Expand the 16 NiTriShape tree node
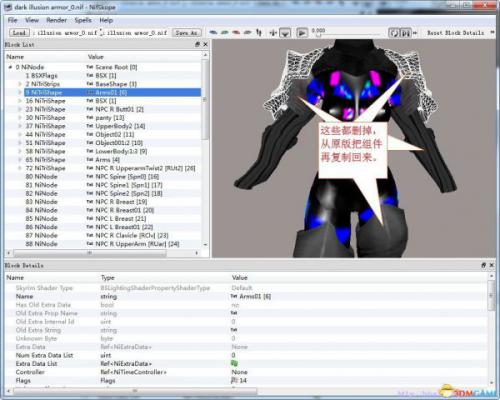500x400 pixels. (x=20, y=101)
